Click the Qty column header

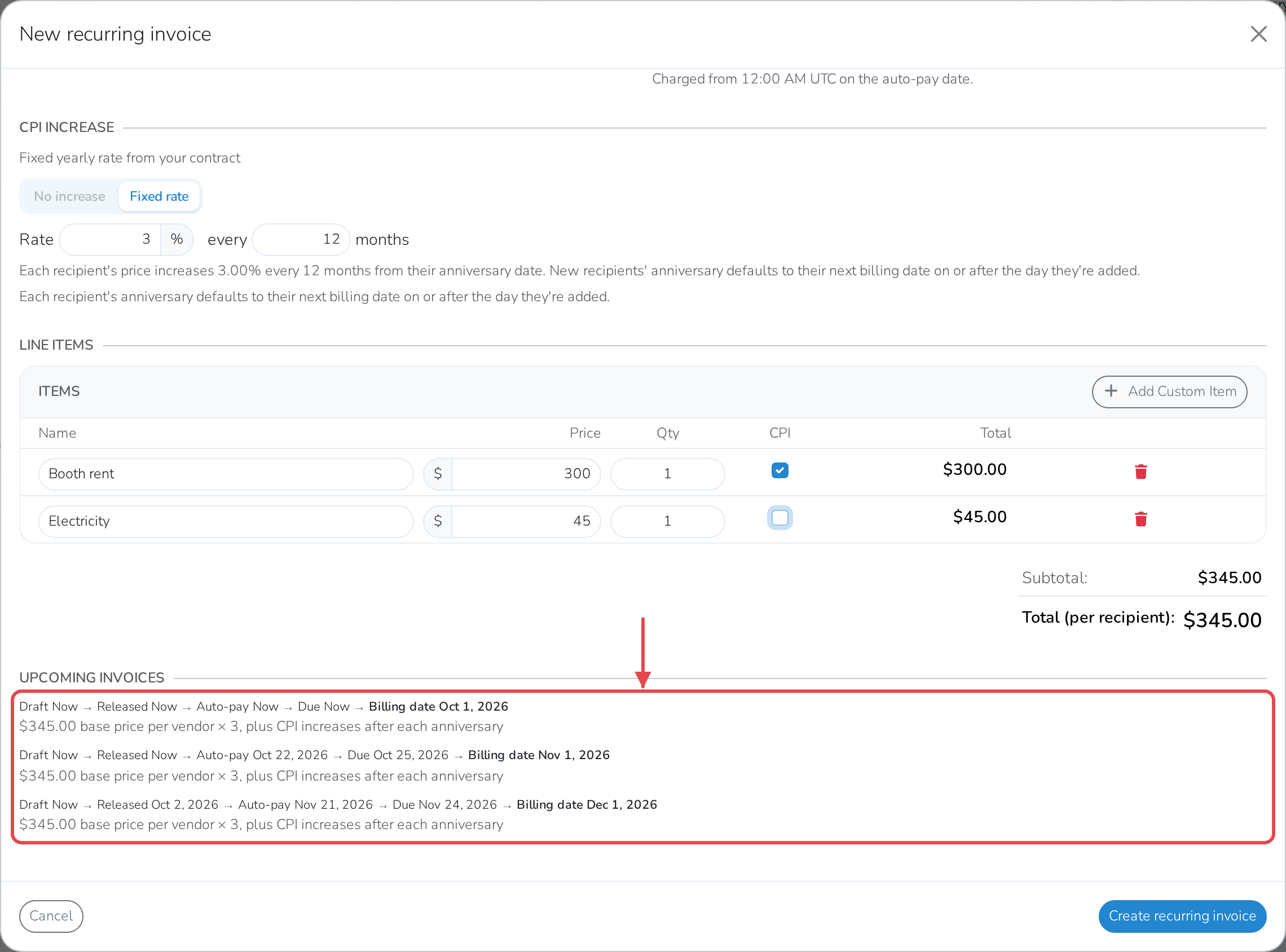point(668,433)
